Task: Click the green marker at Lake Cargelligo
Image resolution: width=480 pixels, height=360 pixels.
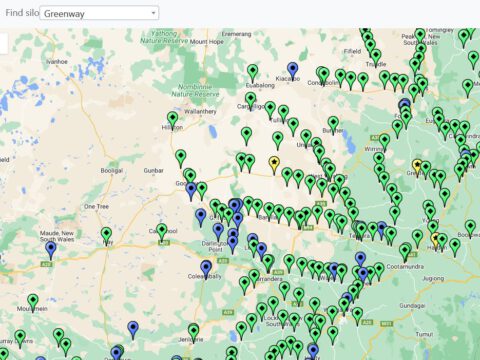Action: (x=251, y=101)
